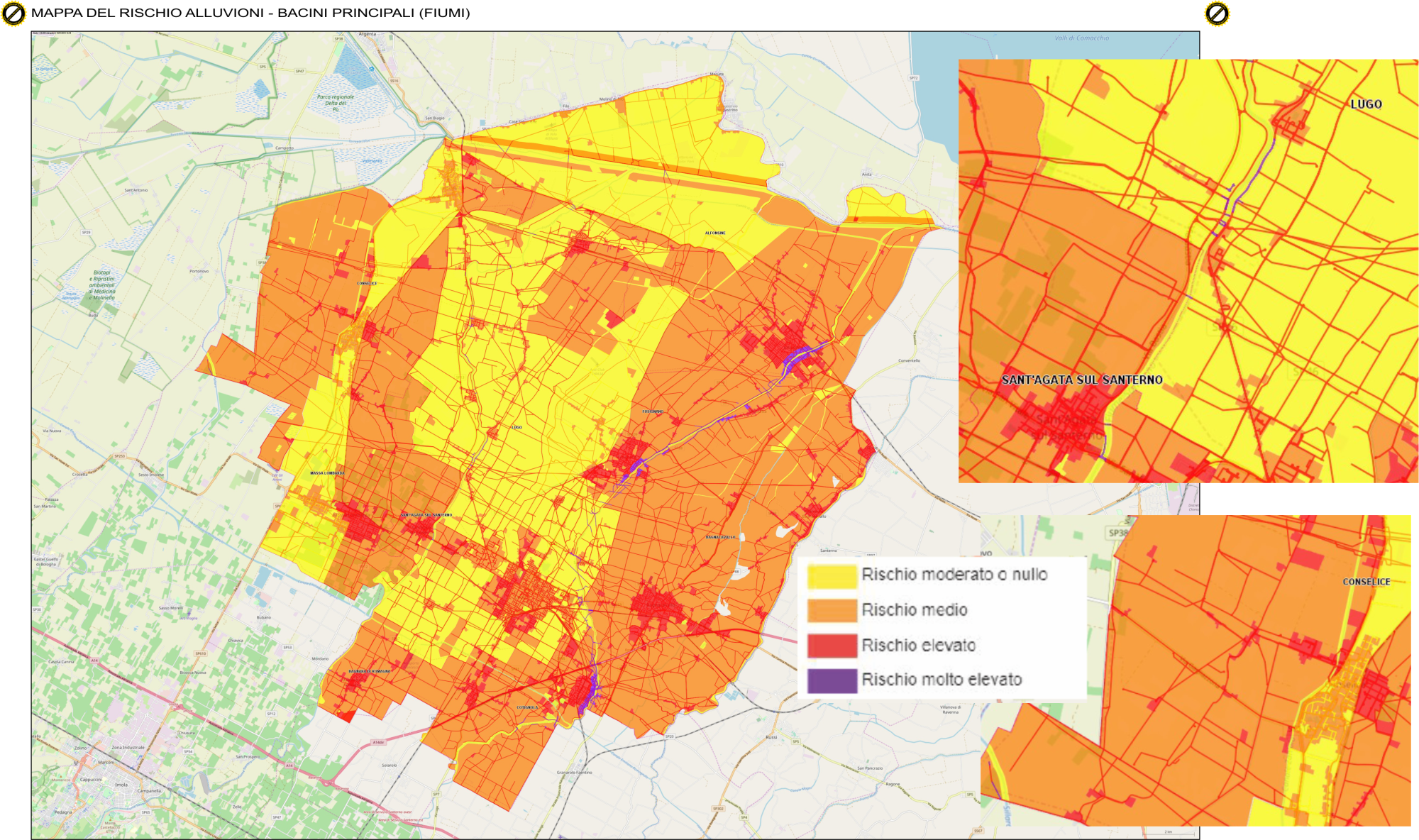Click the ALFONSINE label on the main map
This screenshot has width=1419, height=840.
(x=715, y=233)
